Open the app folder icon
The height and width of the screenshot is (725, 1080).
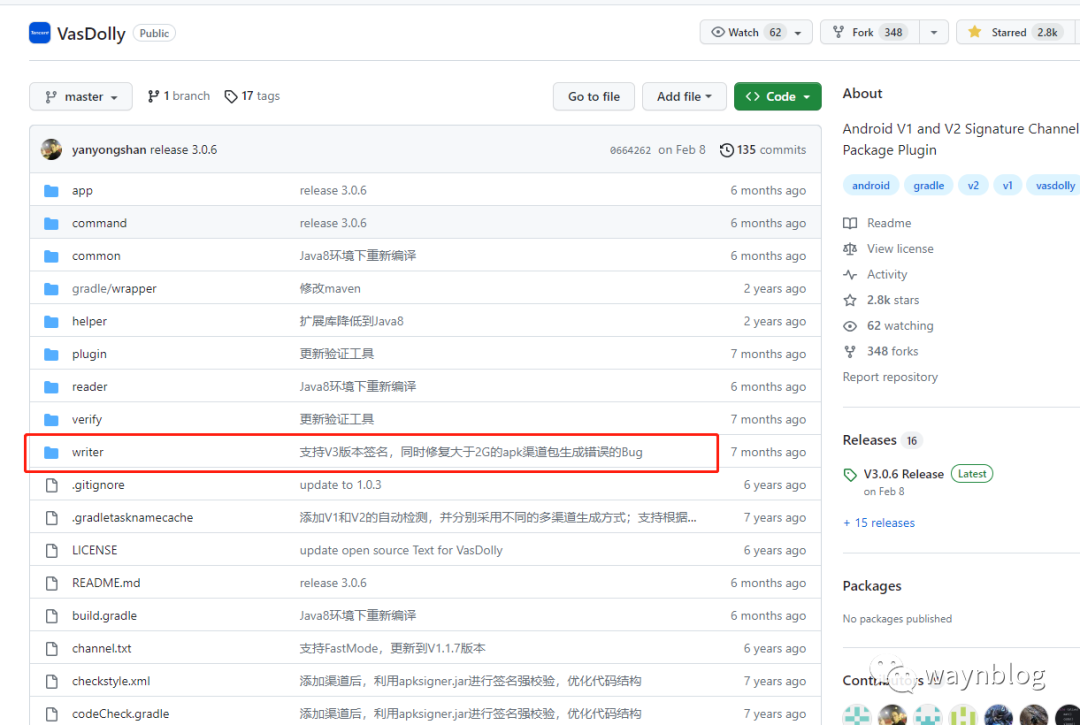tap(51, 191)
